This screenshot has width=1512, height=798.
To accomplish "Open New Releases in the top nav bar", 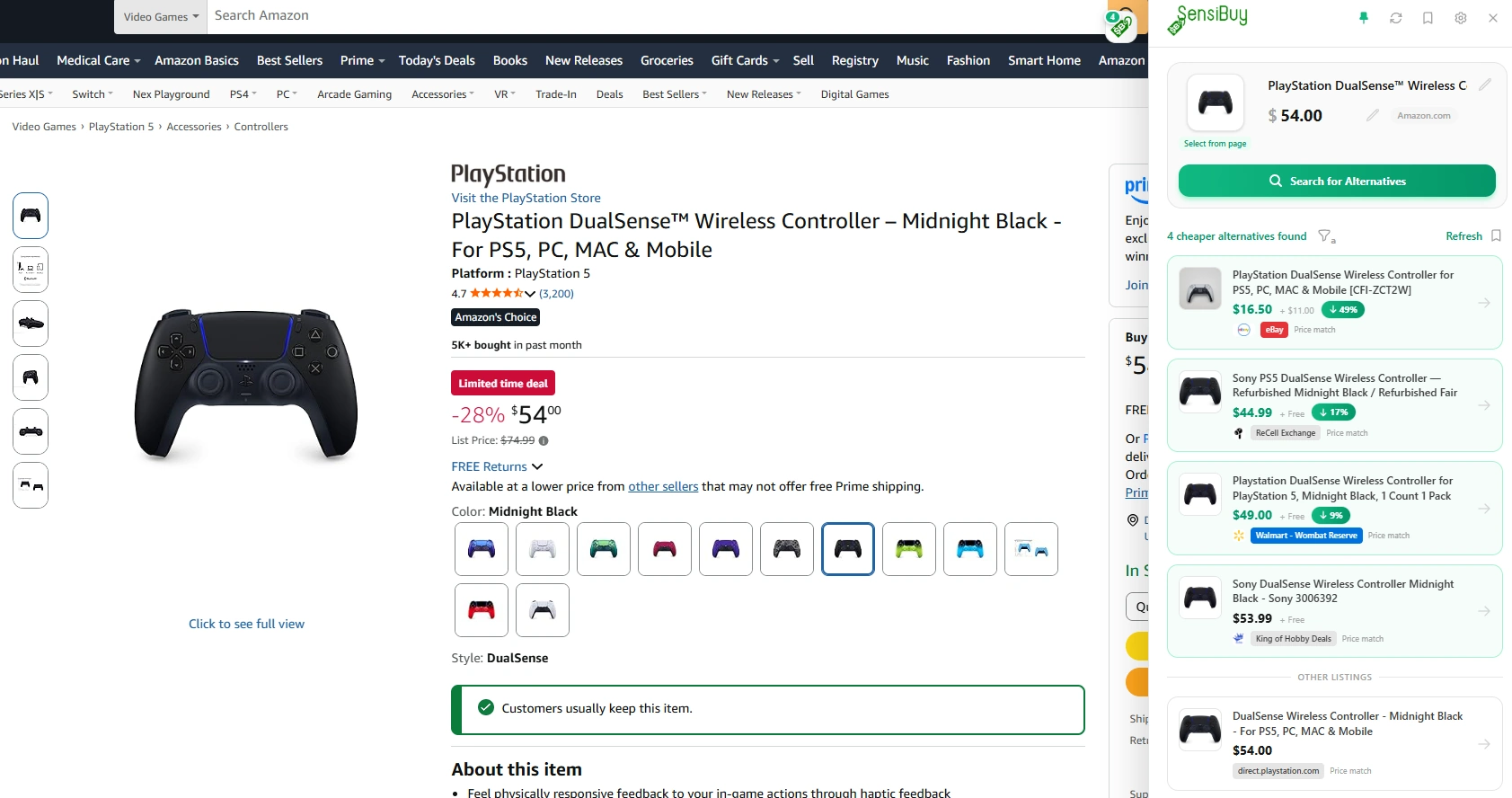I will [584, 60].
